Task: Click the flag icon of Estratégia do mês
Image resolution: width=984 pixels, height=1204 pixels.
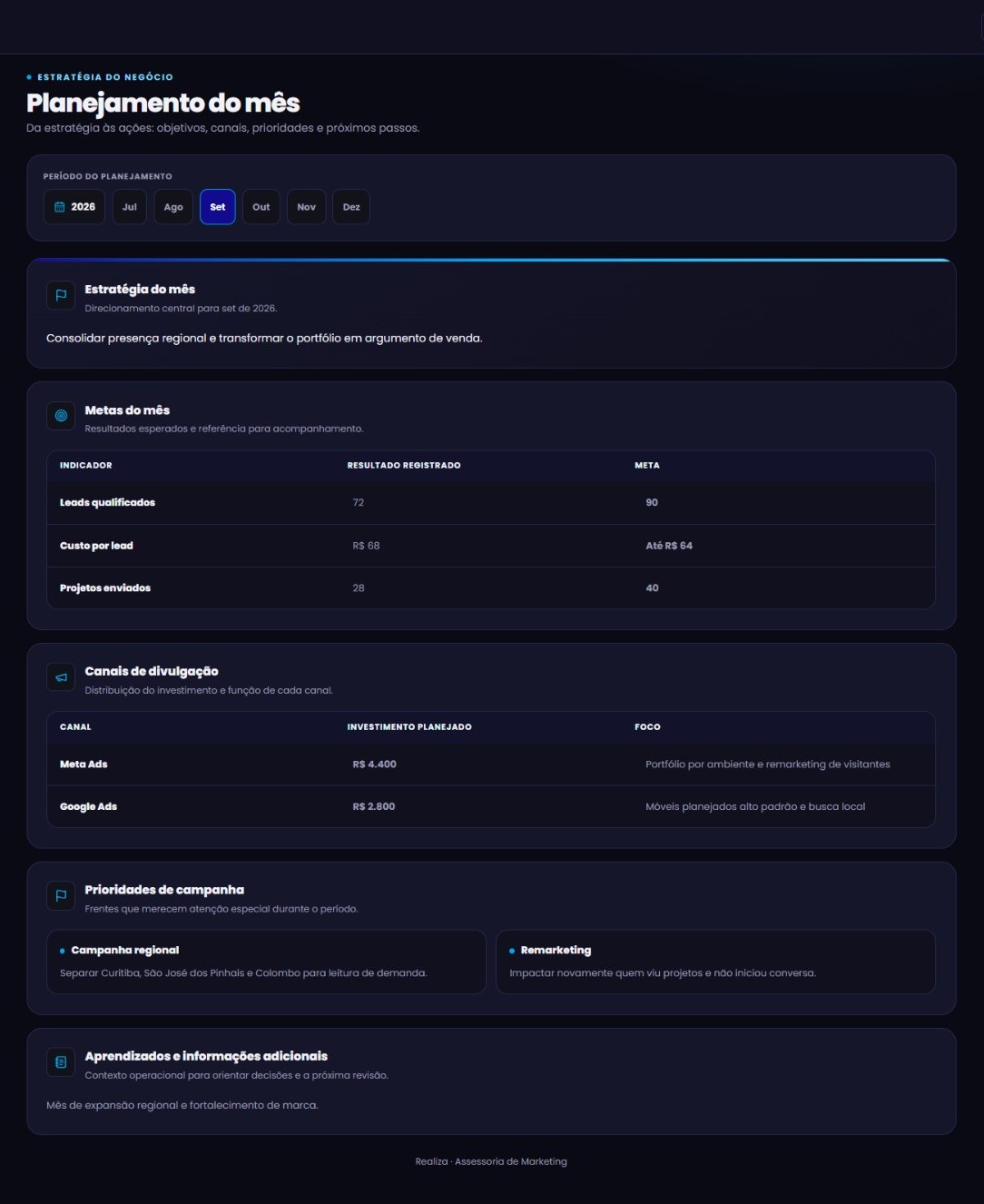Action: click(61, 295)
